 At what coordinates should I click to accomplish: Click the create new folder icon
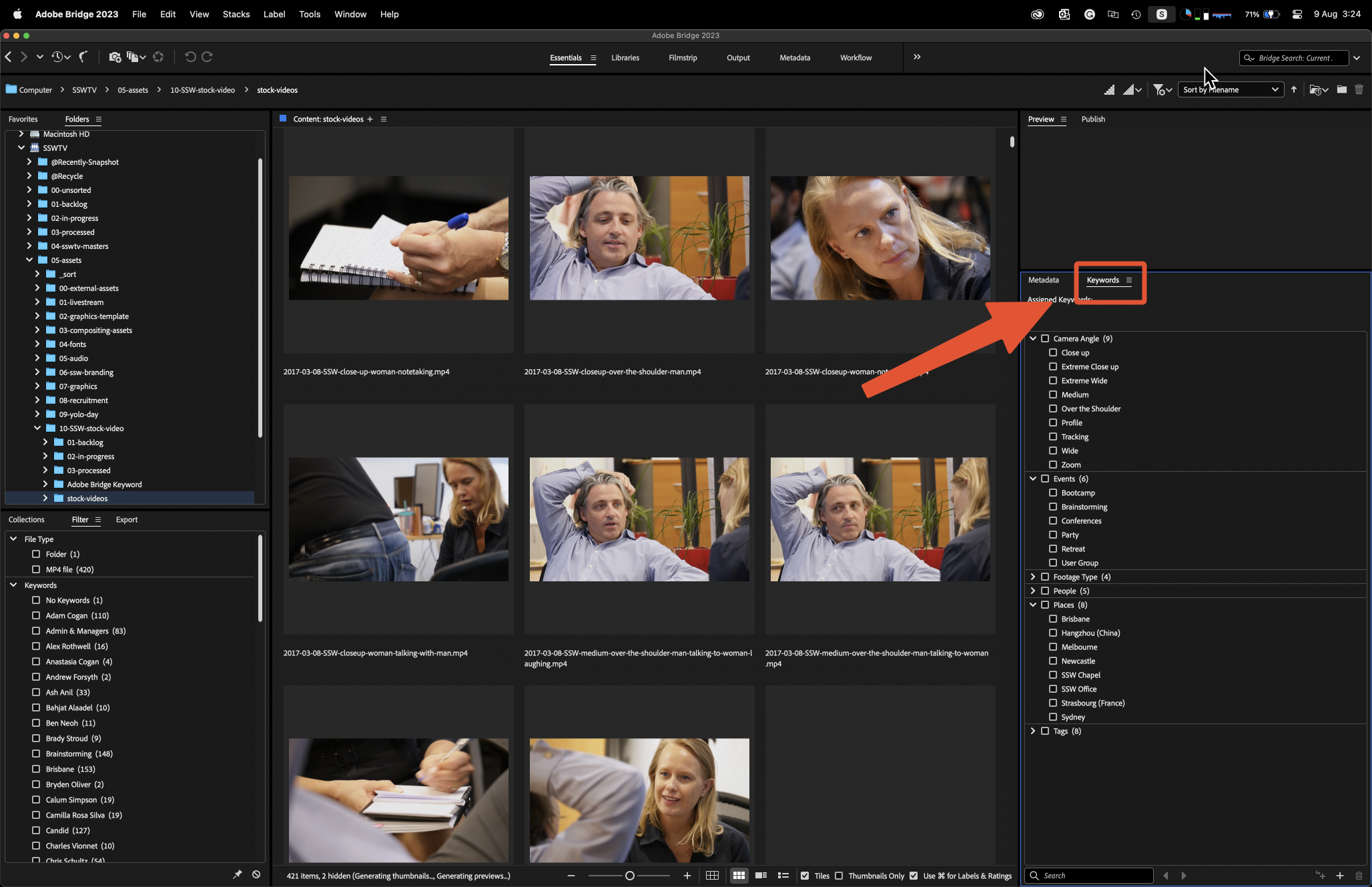(x=1341, y=90)
